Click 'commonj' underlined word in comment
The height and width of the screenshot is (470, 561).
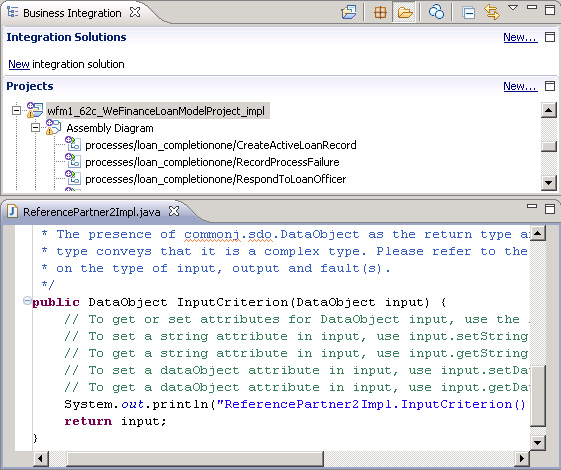pos(211,235)
